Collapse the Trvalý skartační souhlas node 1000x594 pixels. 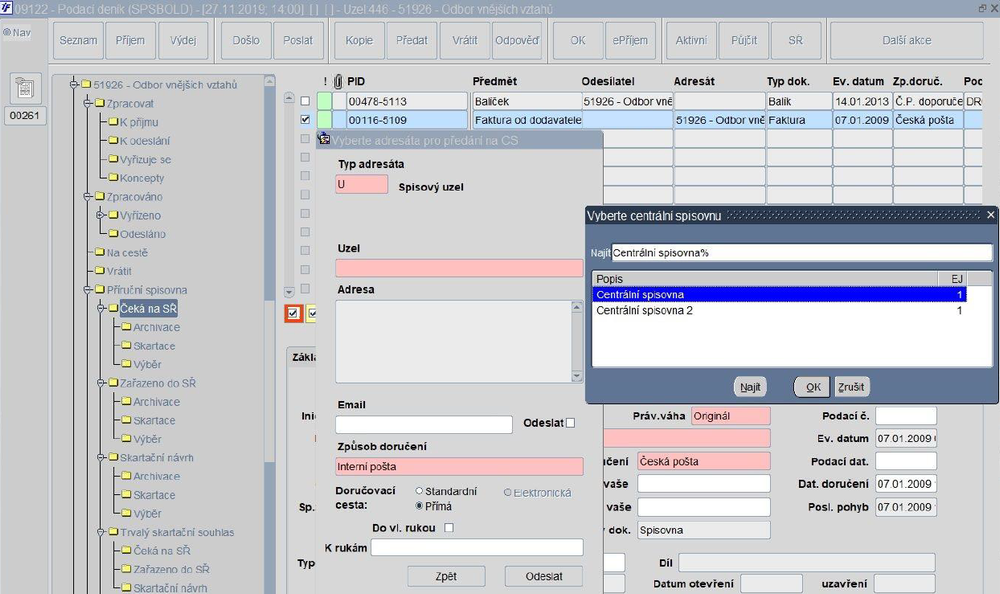pyautogui.click(x=101, y=532)
